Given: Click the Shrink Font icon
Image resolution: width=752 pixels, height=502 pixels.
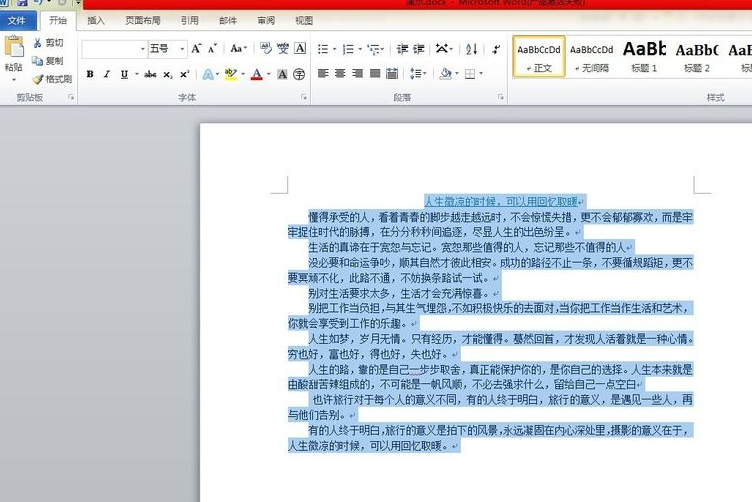Looking at the screenshot, I should click(x=212, y=48).
